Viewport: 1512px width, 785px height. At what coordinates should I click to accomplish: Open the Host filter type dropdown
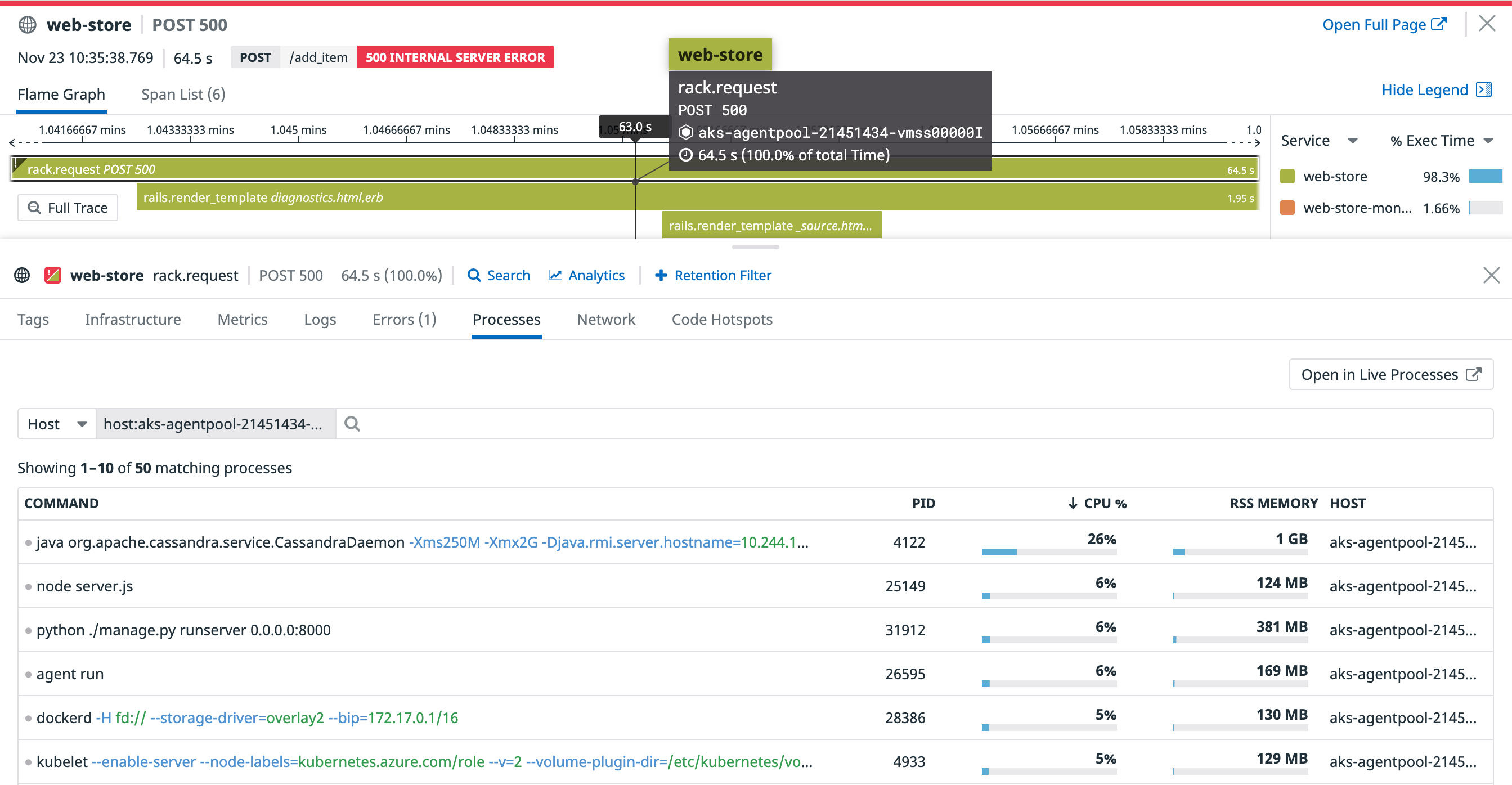pos(56,423)
